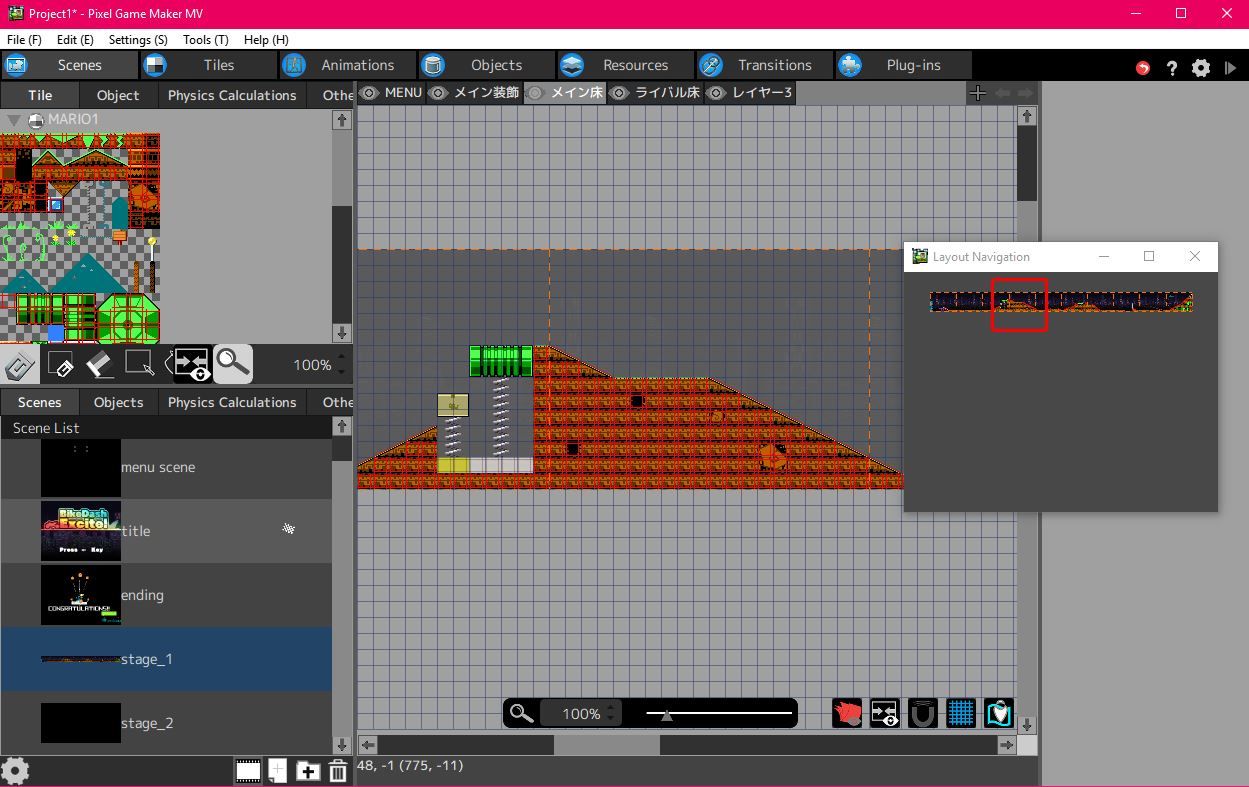
Task: Select the Eraser tool in the tile toolbar
Action: point(99,364)
